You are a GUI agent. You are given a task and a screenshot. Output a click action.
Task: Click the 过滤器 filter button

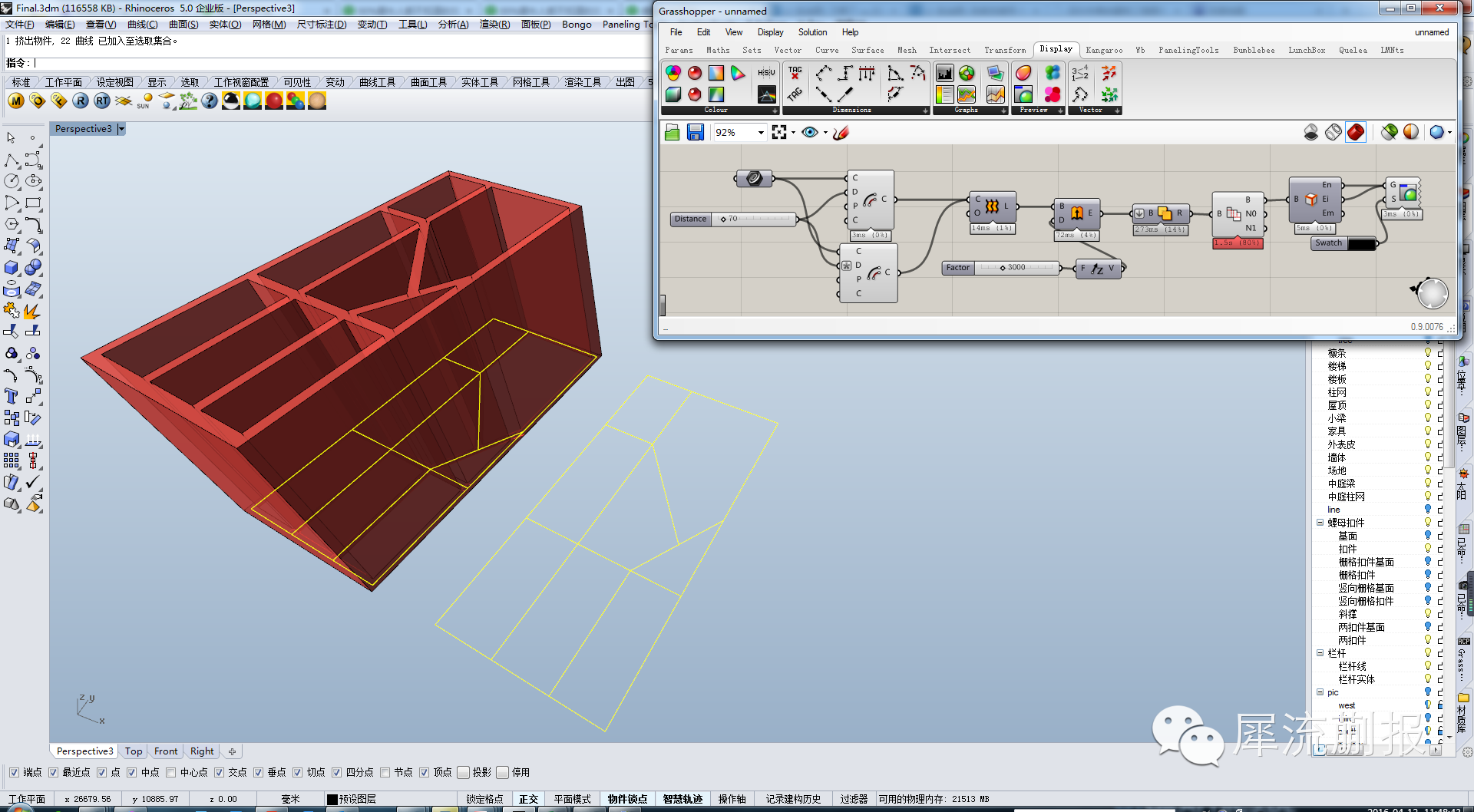(854, 799)
